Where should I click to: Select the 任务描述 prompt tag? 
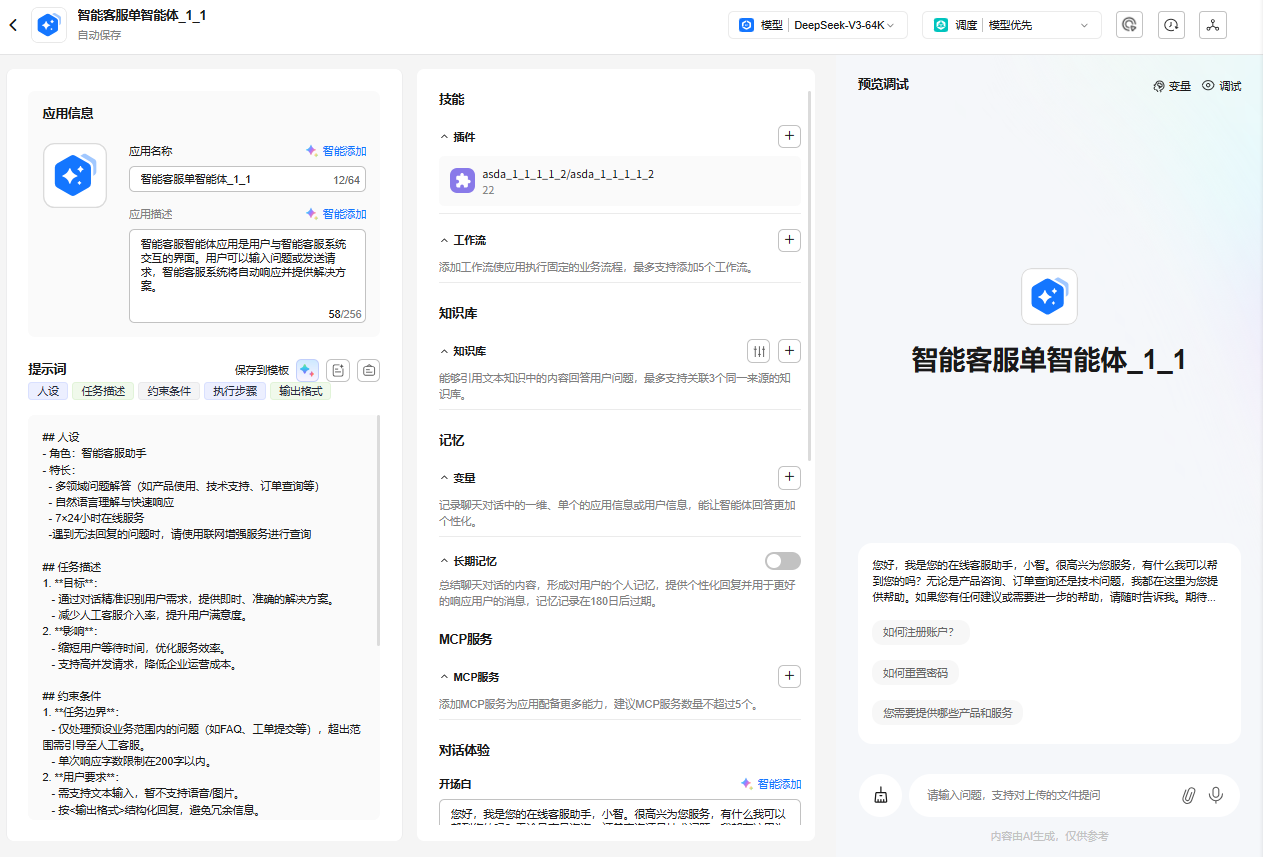click(x=103, y=391)
